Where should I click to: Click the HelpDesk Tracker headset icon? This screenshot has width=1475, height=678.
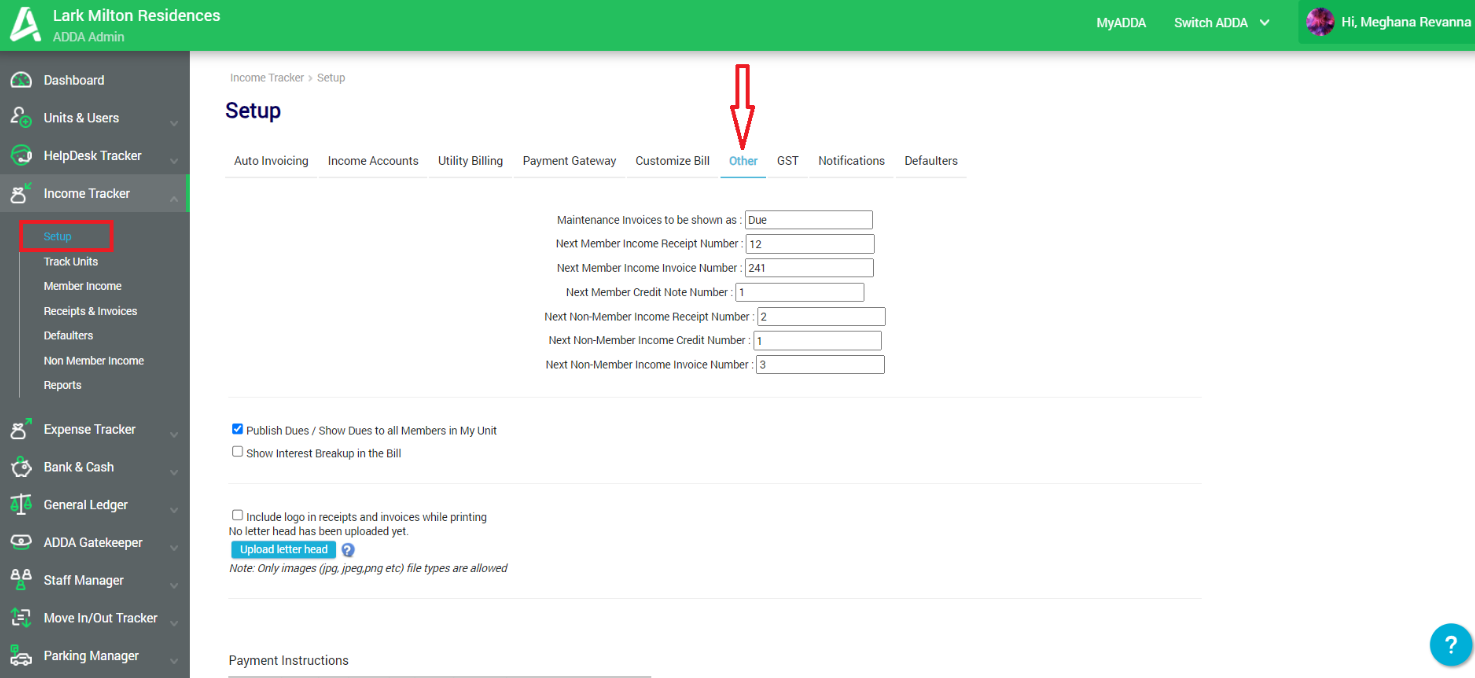(21, 156)
